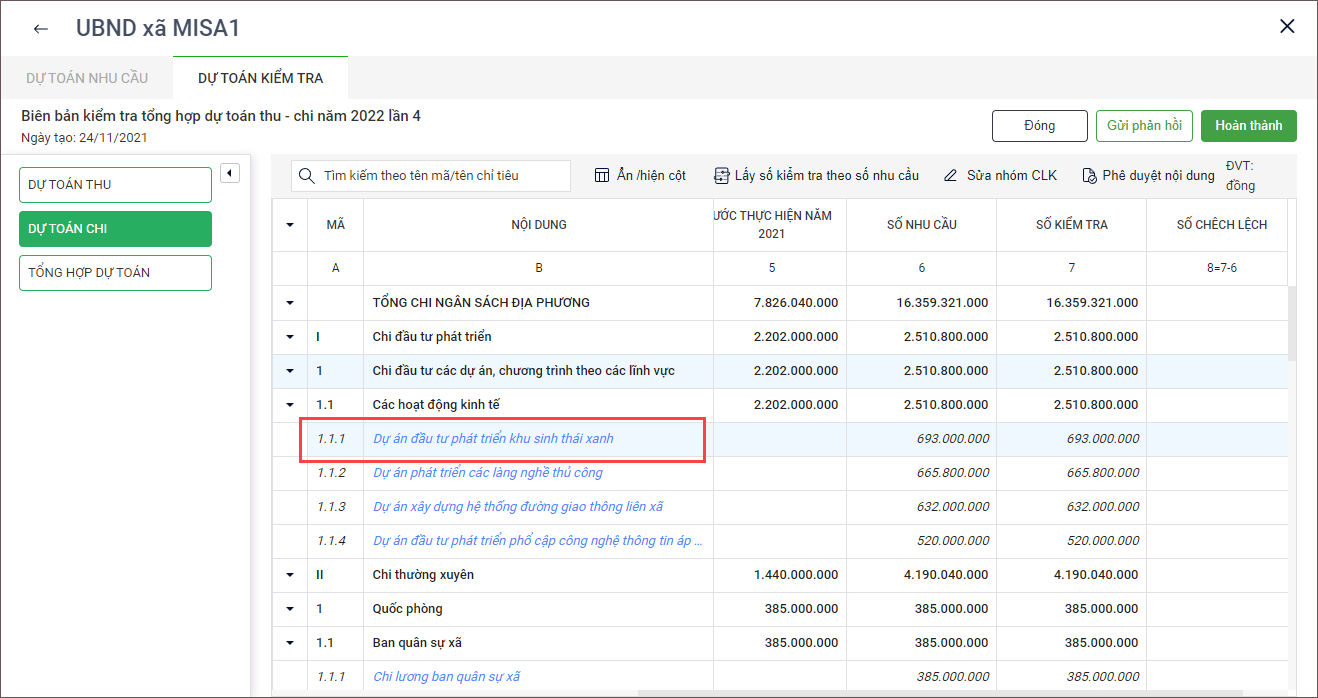Image resolution: width=1318 pixels, height=698 pixels.
Task: Collapse the Quốc phòng row
Action: pos(290,609)
